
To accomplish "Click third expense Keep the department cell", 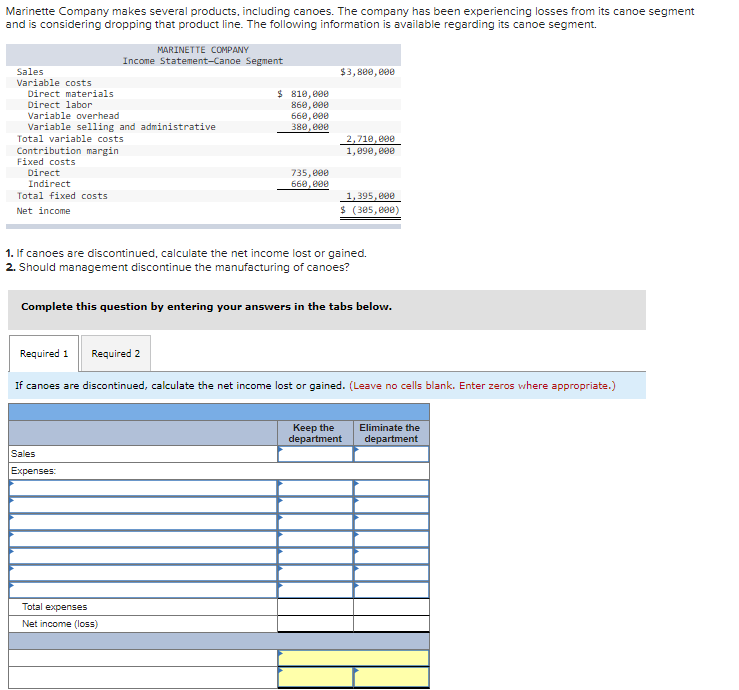I will click(x=315, y=522).
